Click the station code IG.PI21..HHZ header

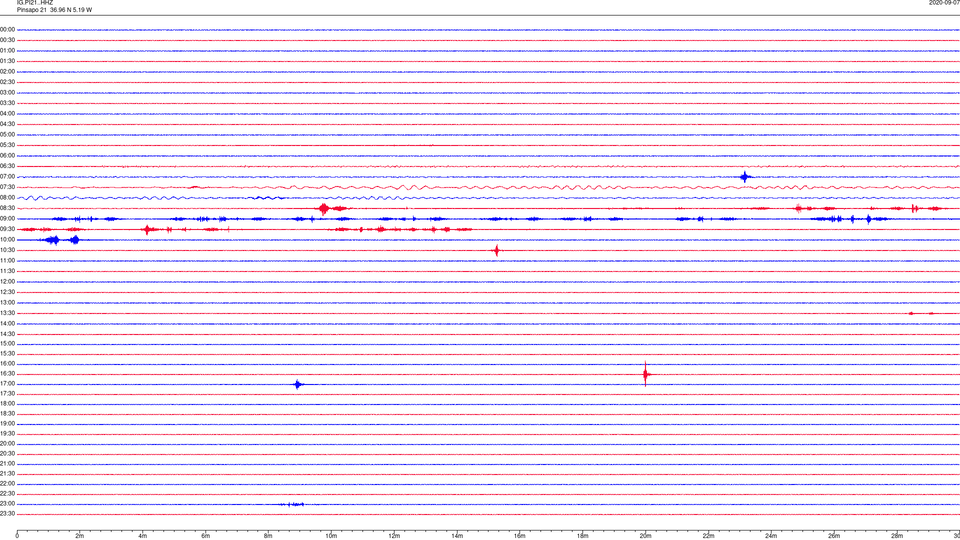(x=35, y=3)
